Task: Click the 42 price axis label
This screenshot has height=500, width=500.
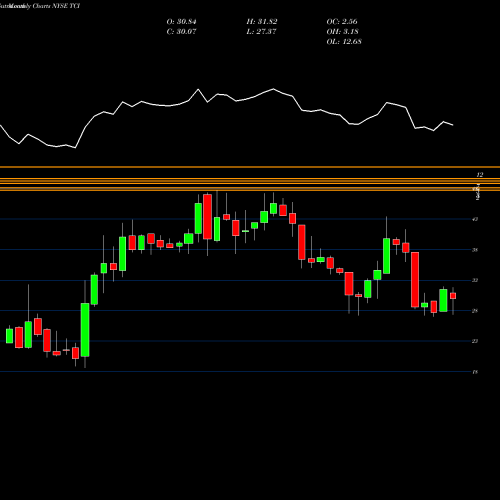Action: (475, 219)
